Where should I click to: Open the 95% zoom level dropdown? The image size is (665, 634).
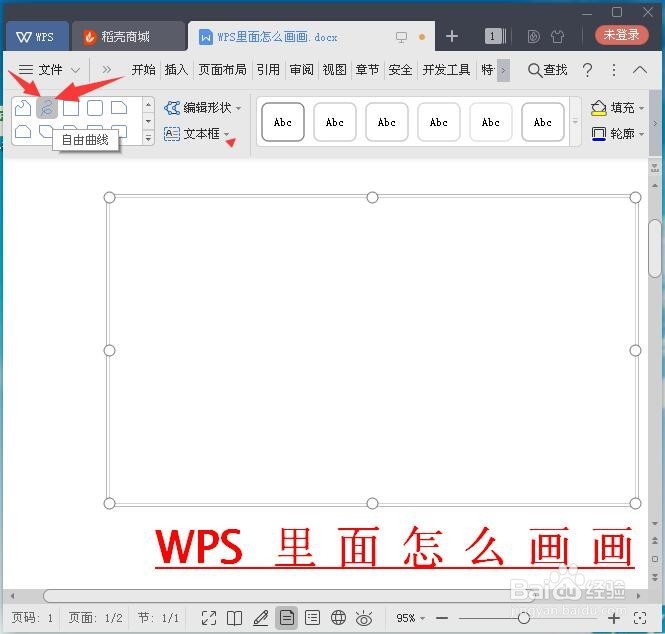(x=410, y=618)
